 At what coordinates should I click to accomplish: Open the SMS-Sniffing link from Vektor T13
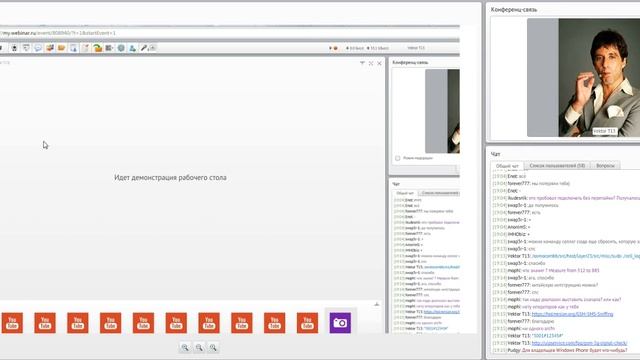pyautogui.click(x=572, y=314)
